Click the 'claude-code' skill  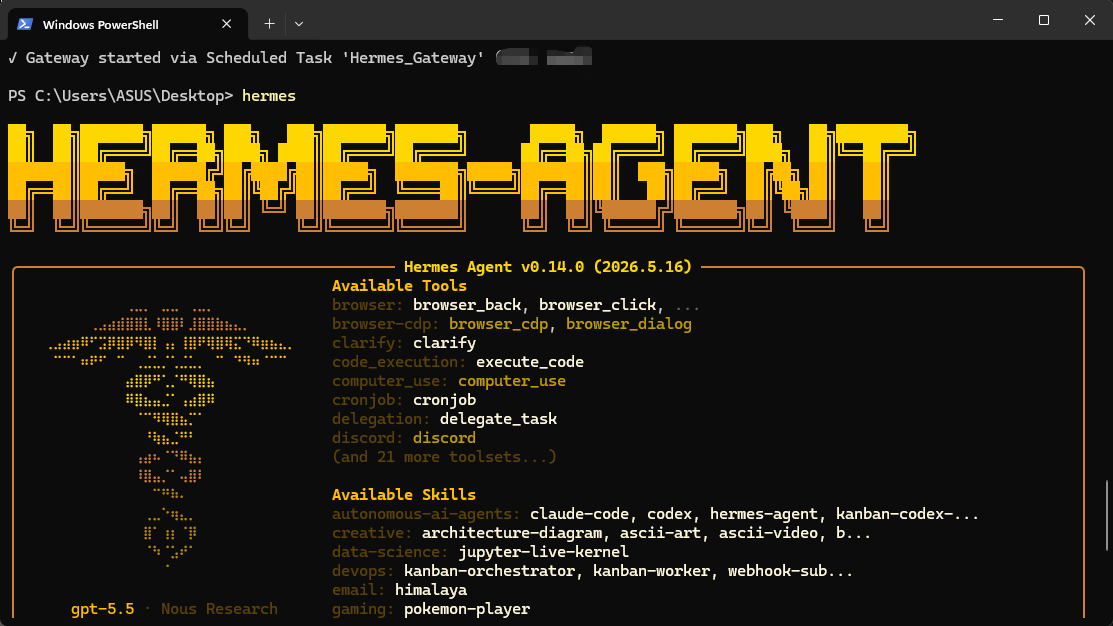579,514
